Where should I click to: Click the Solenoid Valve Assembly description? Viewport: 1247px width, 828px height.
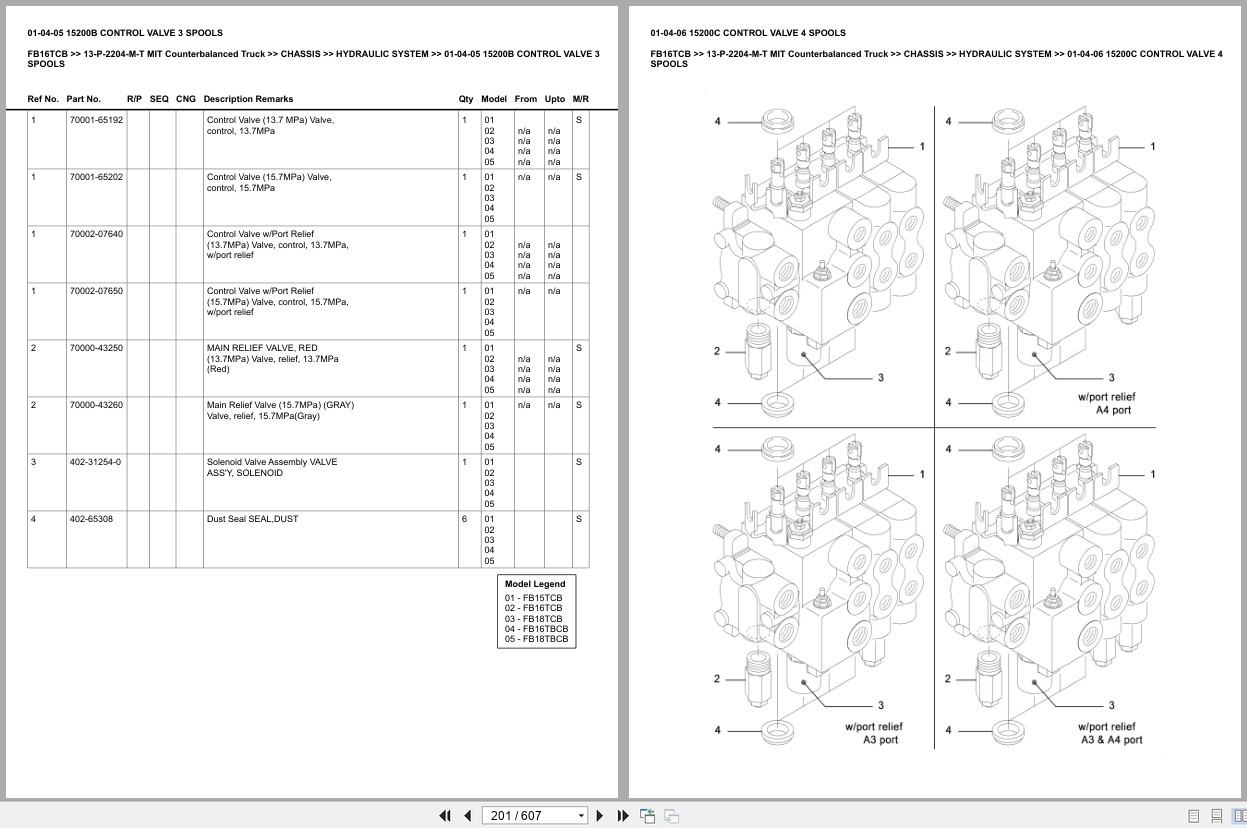[x=272, y=467]
